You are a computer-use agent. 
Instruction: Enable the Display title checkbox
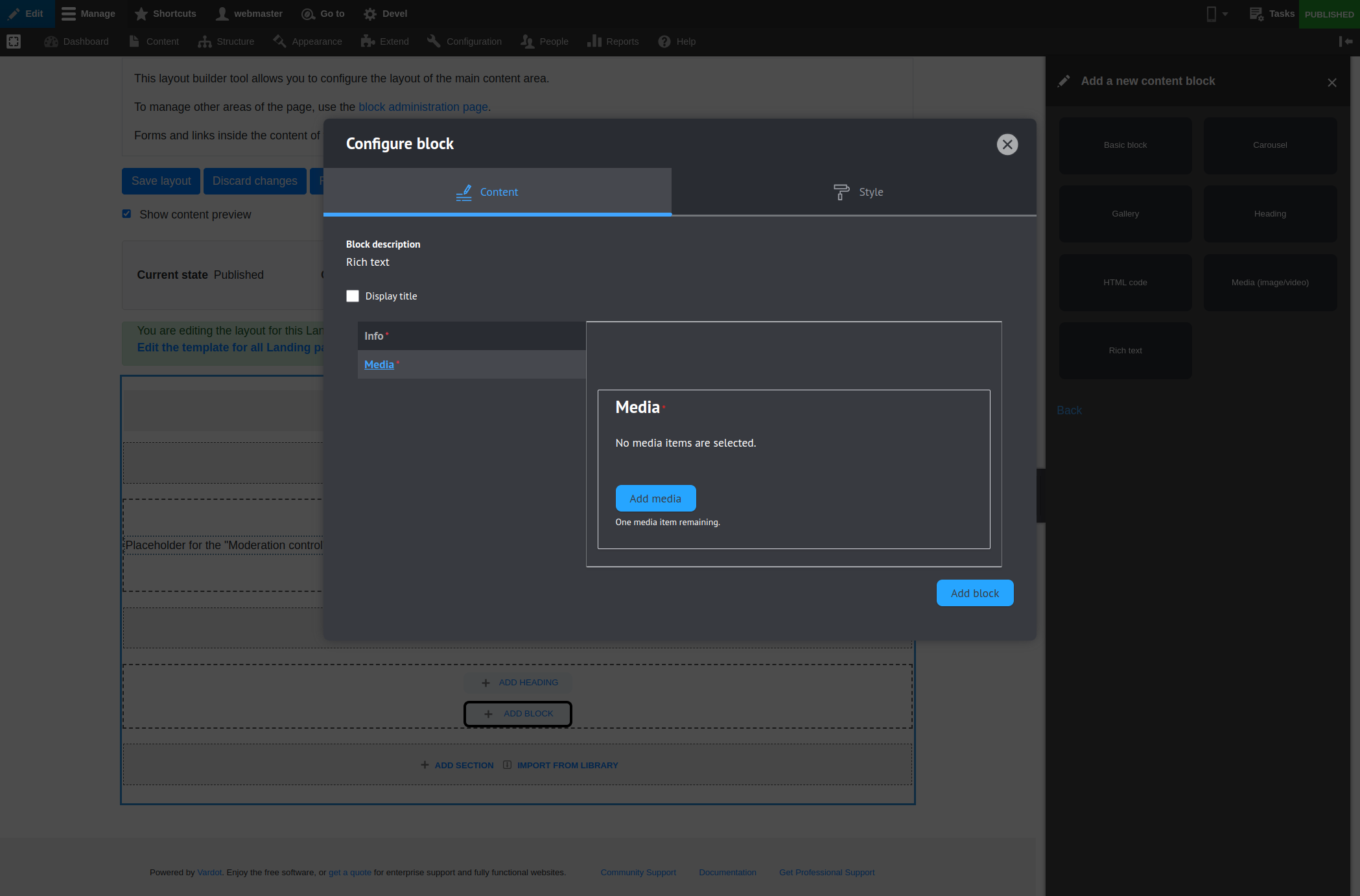coord(353,296)
